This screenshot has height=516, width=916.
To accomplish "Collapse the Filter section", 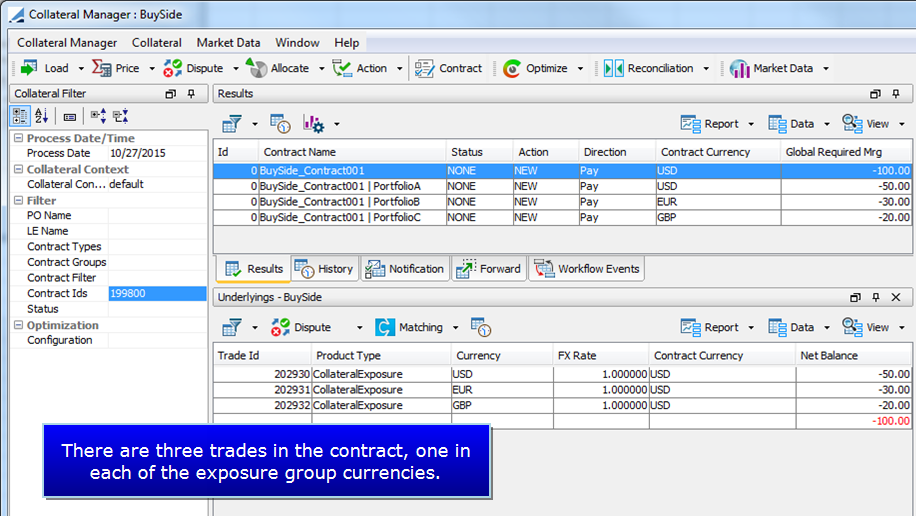I will coord(19,200).
